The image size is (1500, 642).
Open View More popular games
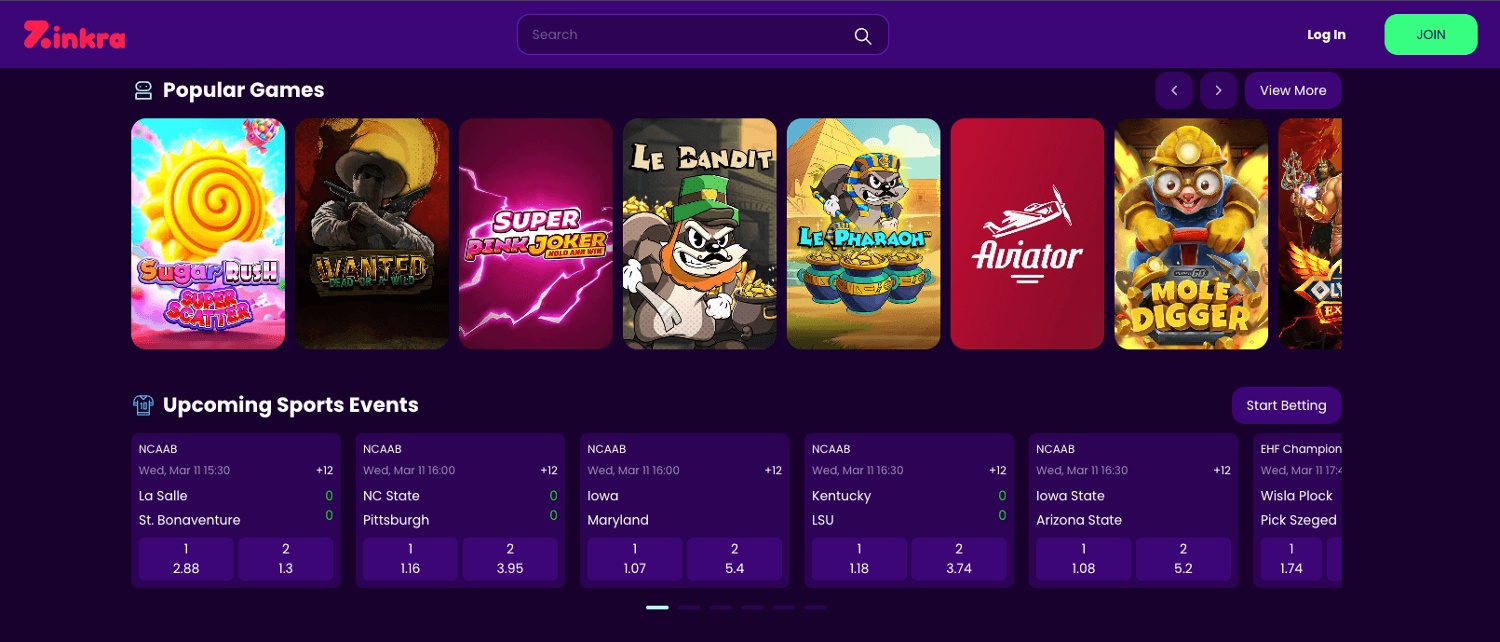(x=1292, y=91)
